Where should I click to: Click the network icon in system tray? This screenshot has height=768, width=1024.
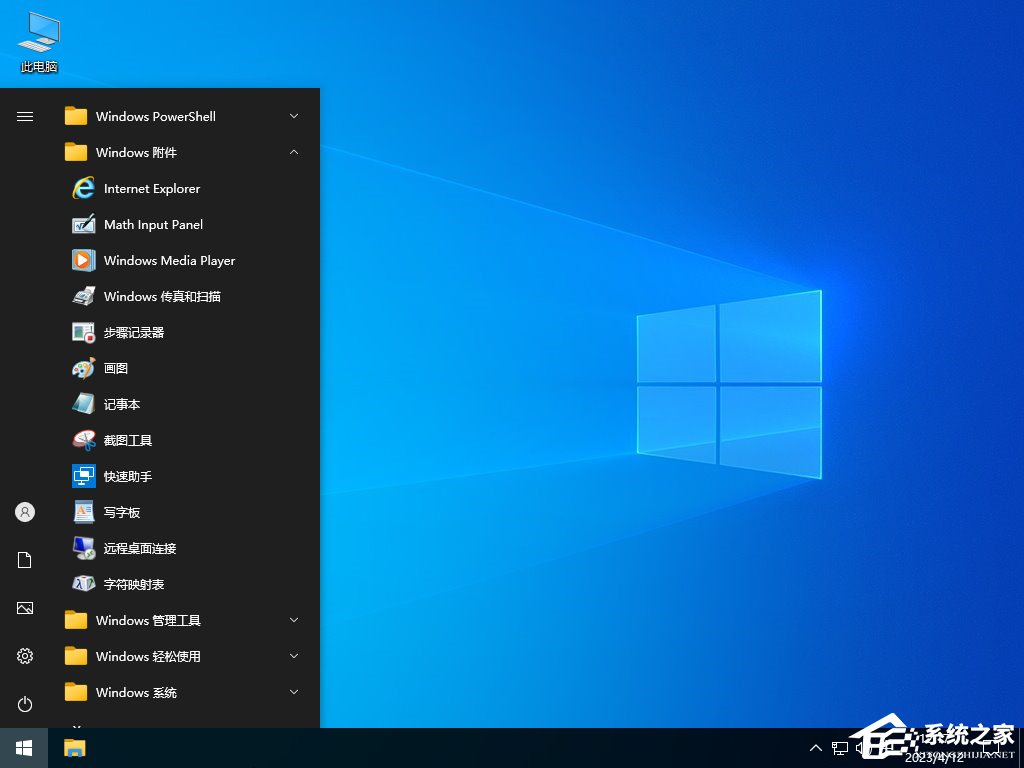[x=840, y=748]
